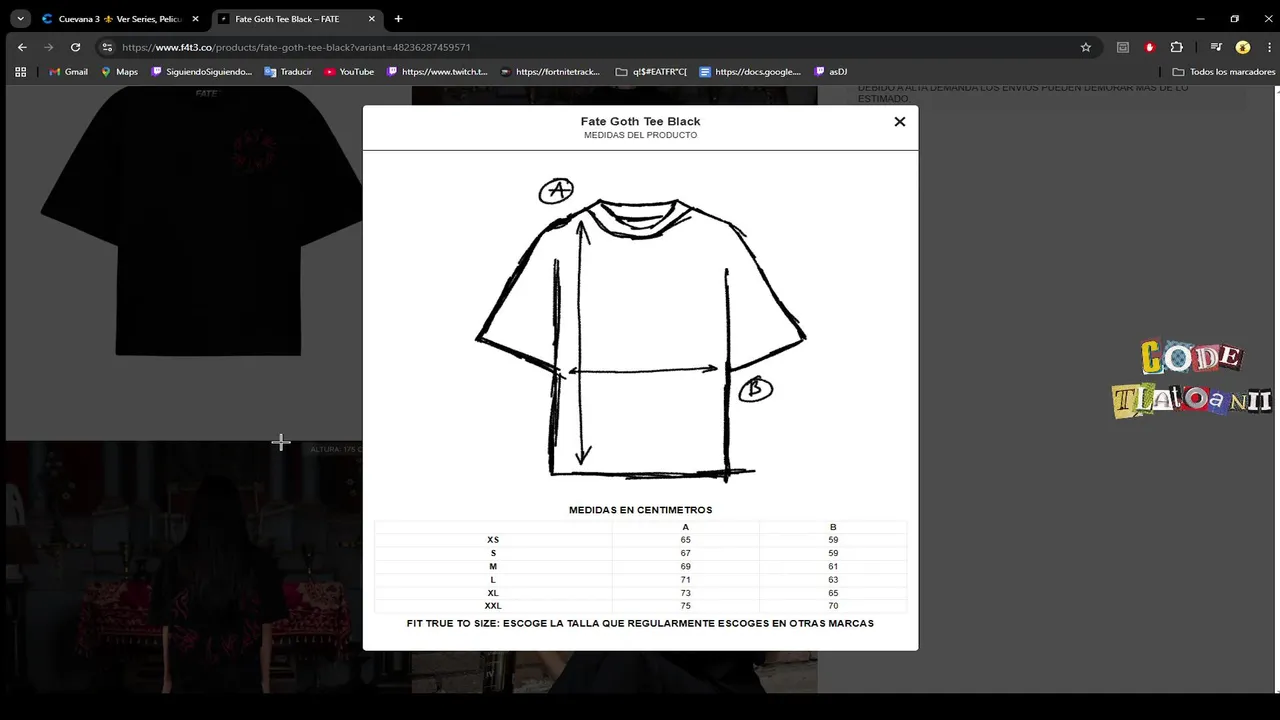This screenshot has width=1280, height=720.
Task: Reload the current page
Action: coord(75,47)
